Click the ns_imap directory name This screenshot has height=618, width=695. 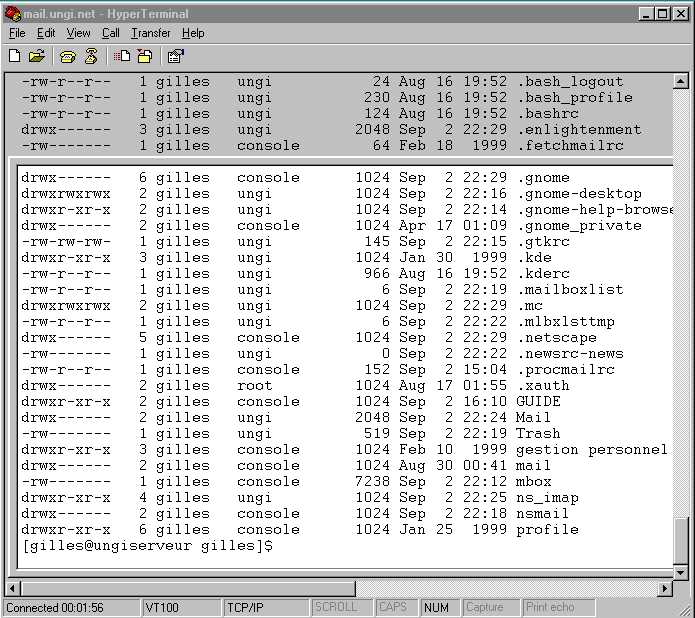547,497
